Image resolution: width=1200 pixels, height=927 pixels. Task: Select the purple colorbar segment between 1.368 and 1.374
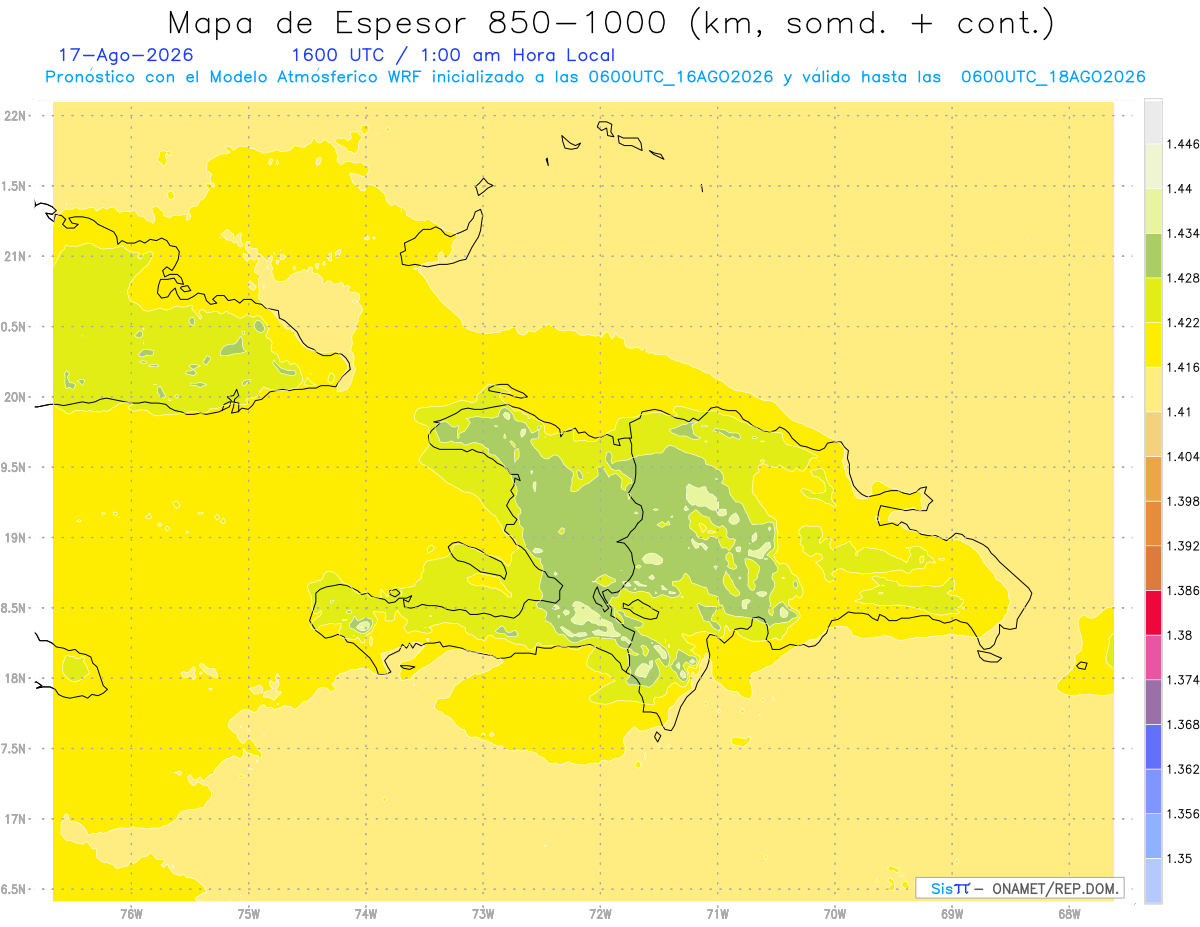[x=1153, y=702]
